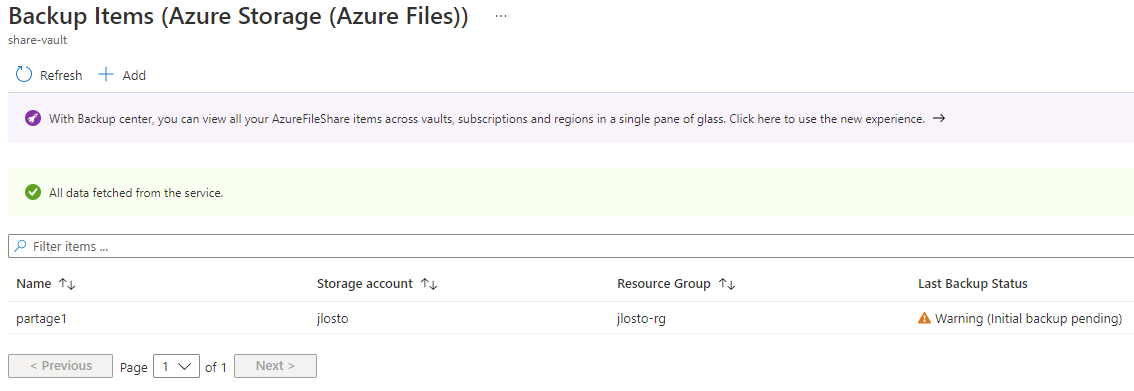The image size is (1134, 391).
Task: Click the Previous page button
Action: click(x=61, y=366)
